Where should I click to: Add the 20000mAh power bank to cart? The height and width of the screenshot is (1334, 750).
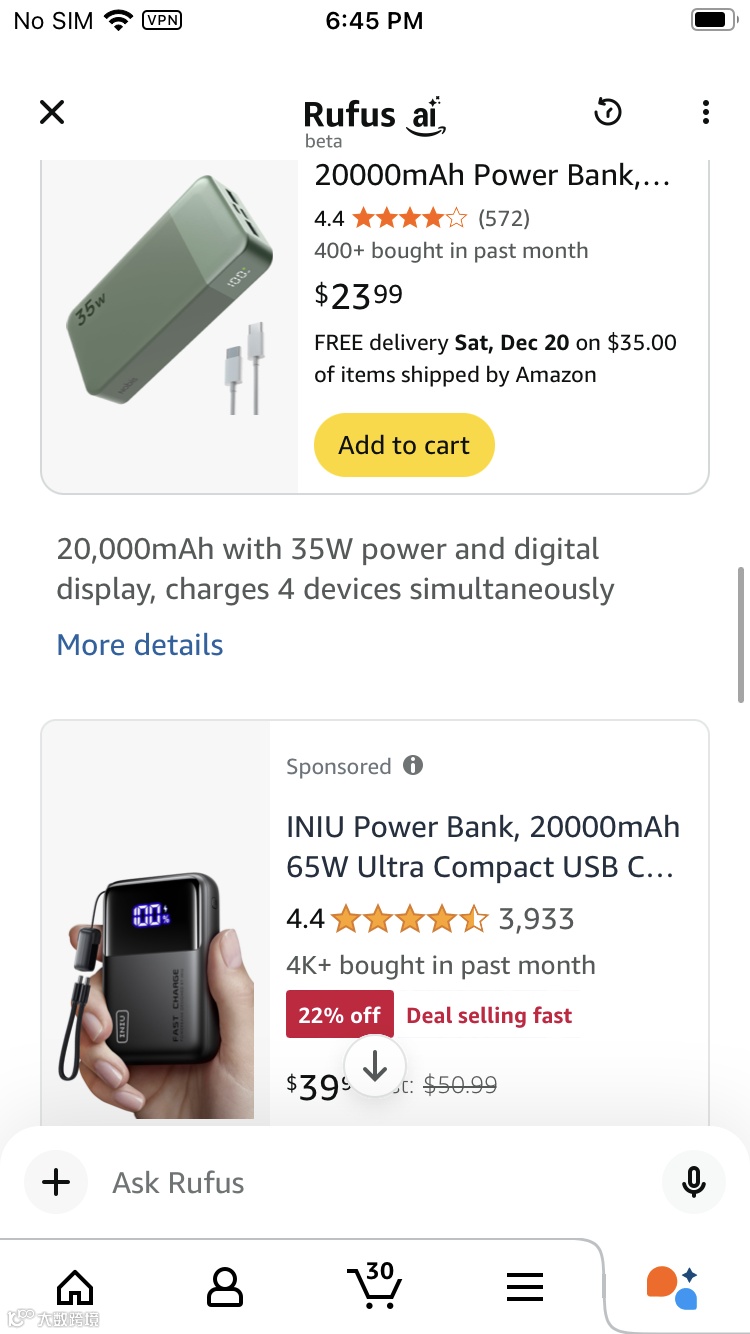[x=404, y=445]
